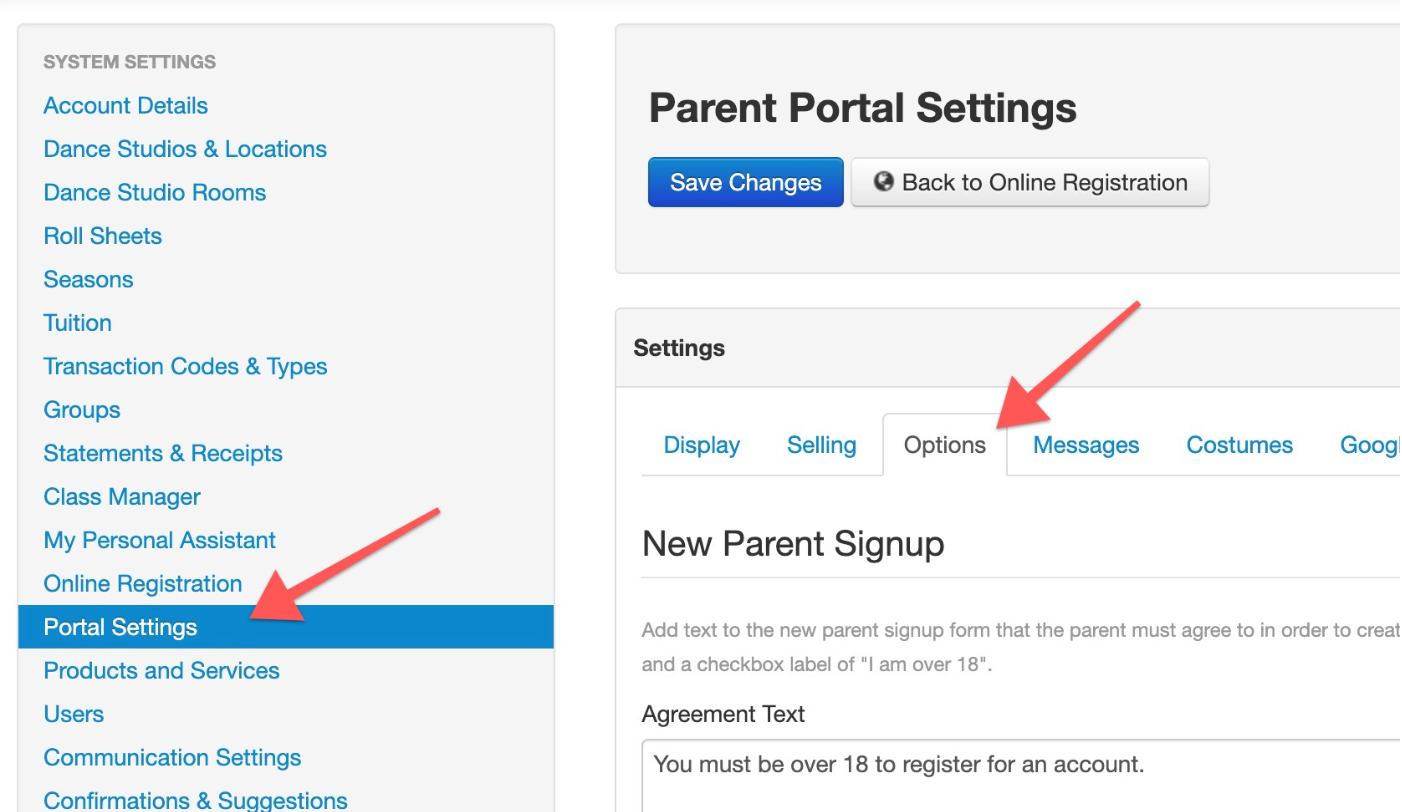Select Portal Settings in the sidebar
The height and width of the screenshot is (812, 1402).
(286, 627)
